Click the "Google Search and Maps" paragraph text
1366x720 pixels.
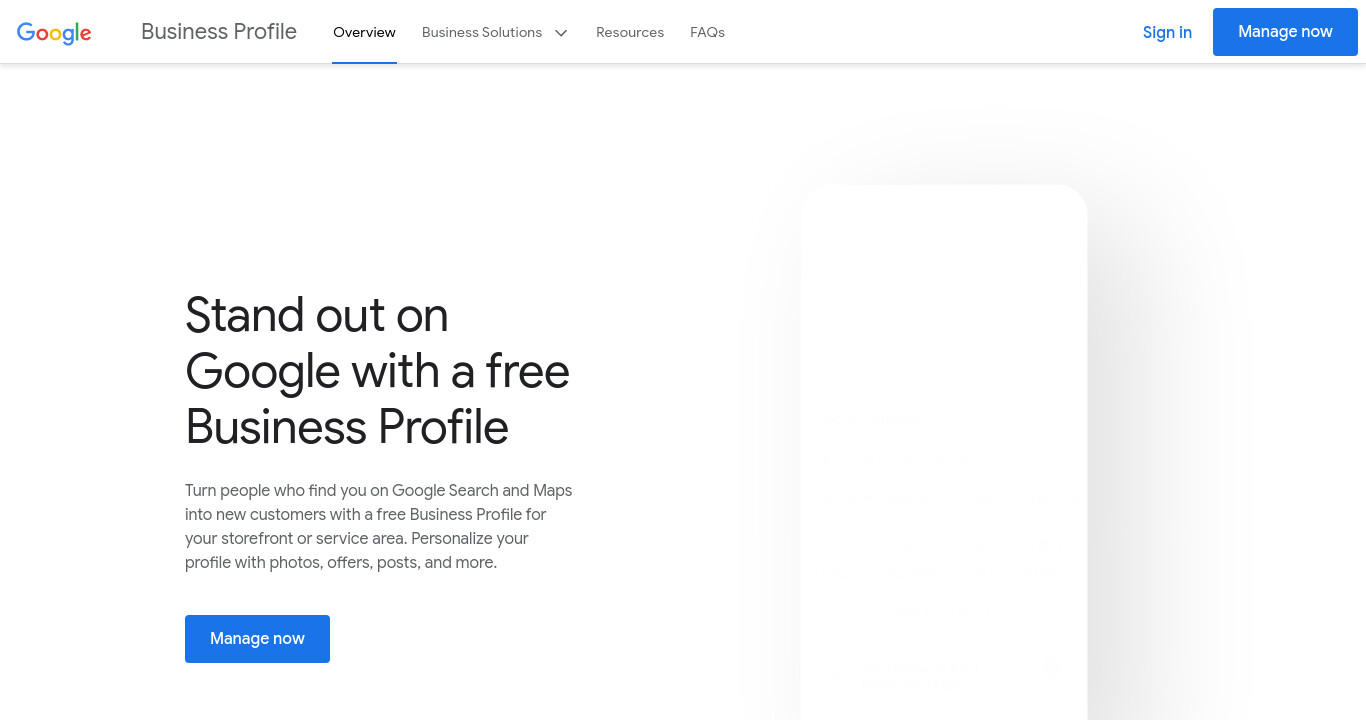pos(482,490)
